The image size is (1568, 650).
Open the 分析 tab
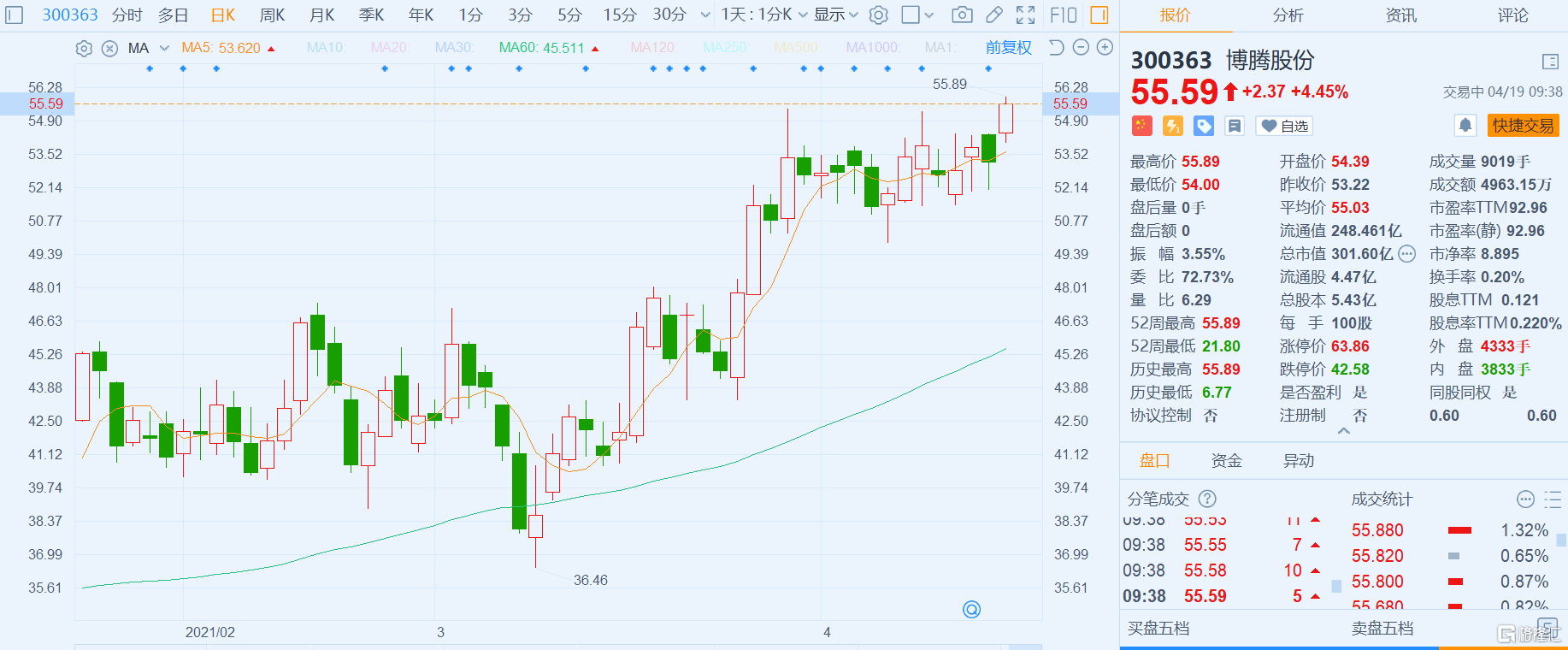[x=1288, y=15]
